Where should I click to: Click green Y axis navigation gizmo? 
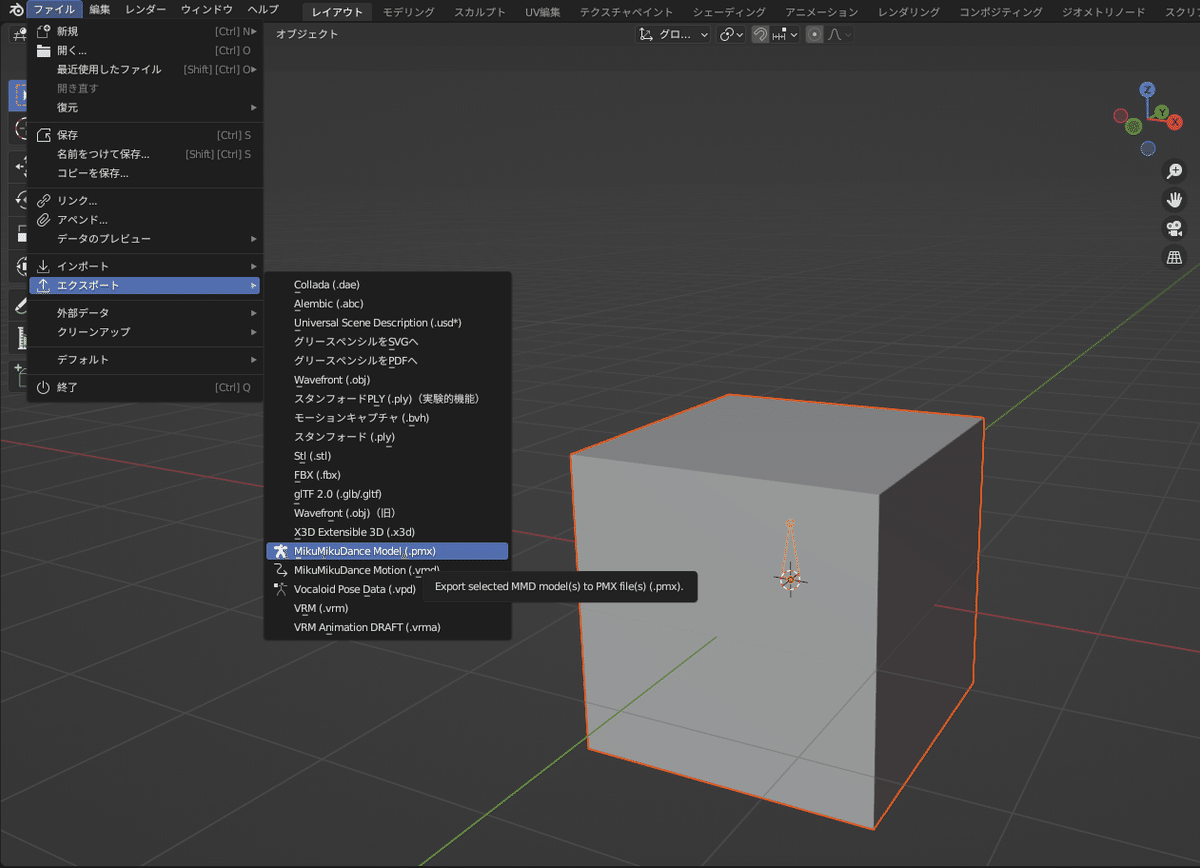[x=1161, y=112]
